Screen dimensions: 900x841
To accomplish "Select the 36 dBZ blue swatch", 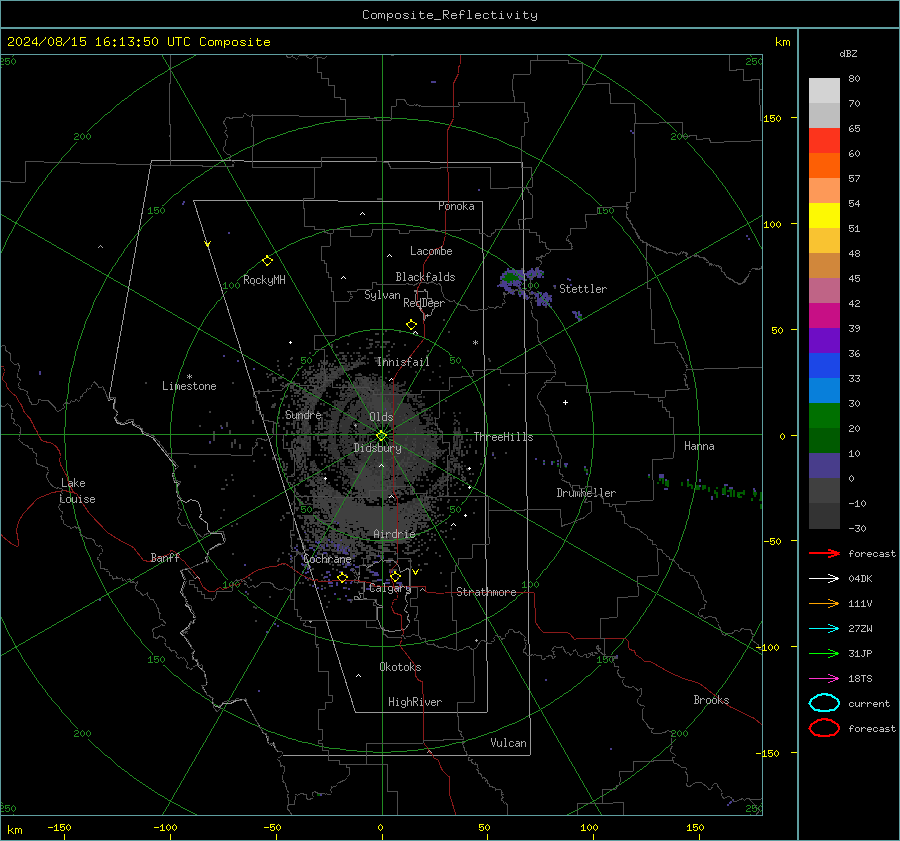I will [x=824, y=365].
